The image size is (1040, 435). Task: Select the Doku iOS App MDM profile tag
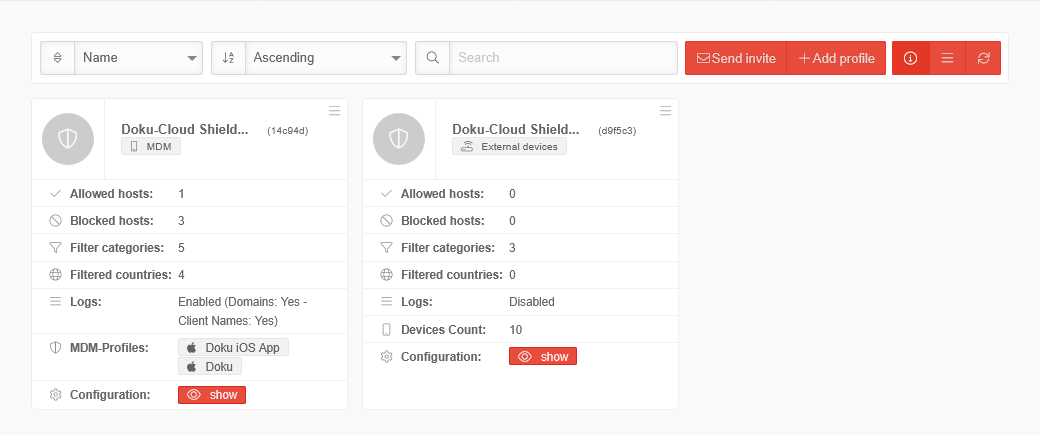(234, 347)
